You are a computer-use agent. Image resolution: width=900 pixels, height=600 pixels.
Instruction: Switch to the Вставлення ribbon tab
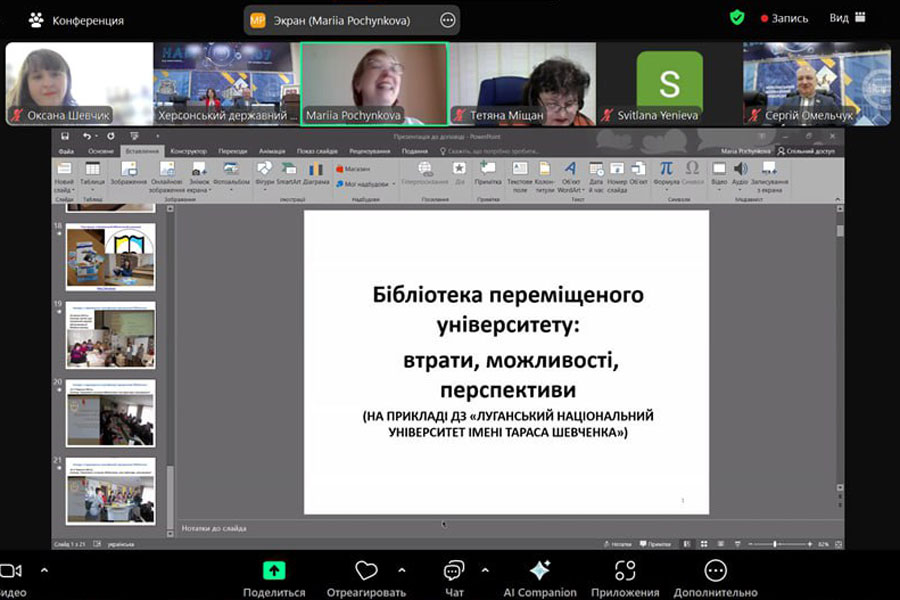140,151
